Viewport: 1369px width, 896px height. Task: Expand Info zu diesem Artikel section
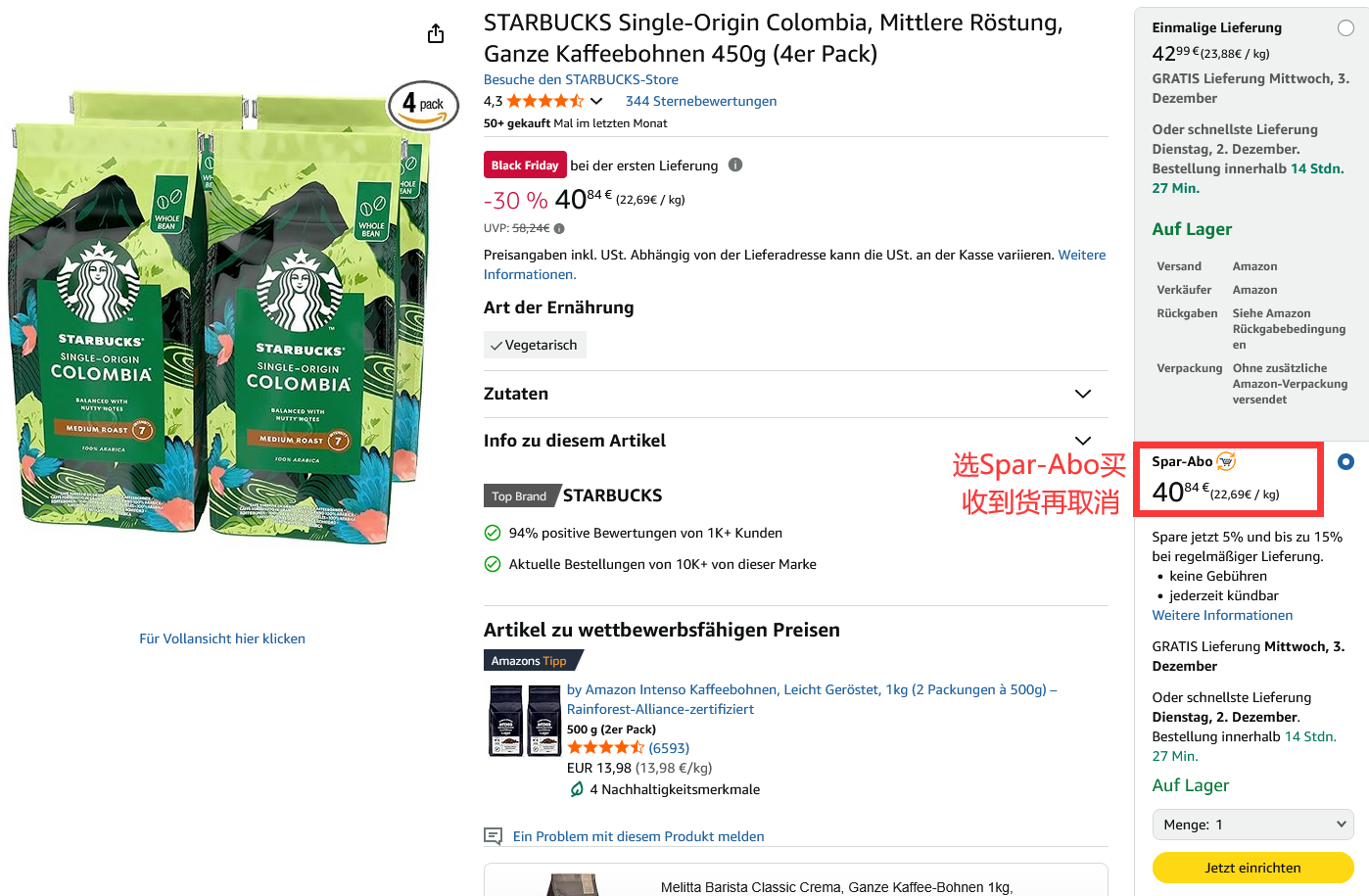pyautogui.click(x=795, y=441)
